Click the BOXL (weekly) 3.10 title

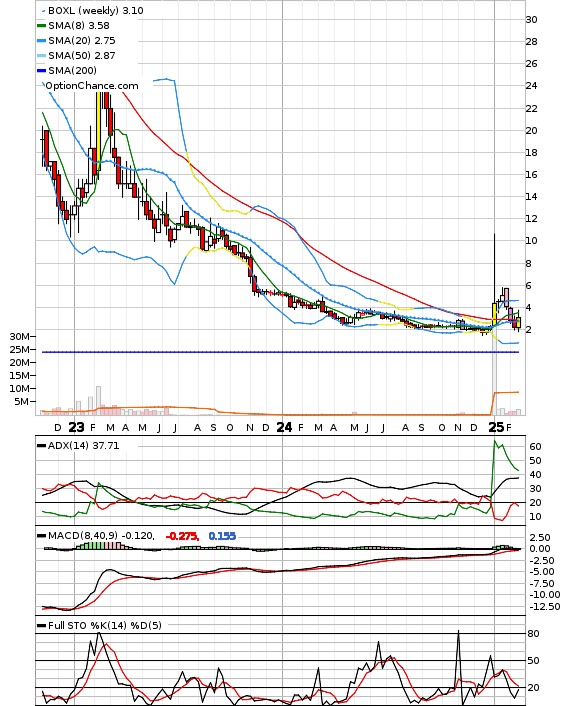[95, 10]
